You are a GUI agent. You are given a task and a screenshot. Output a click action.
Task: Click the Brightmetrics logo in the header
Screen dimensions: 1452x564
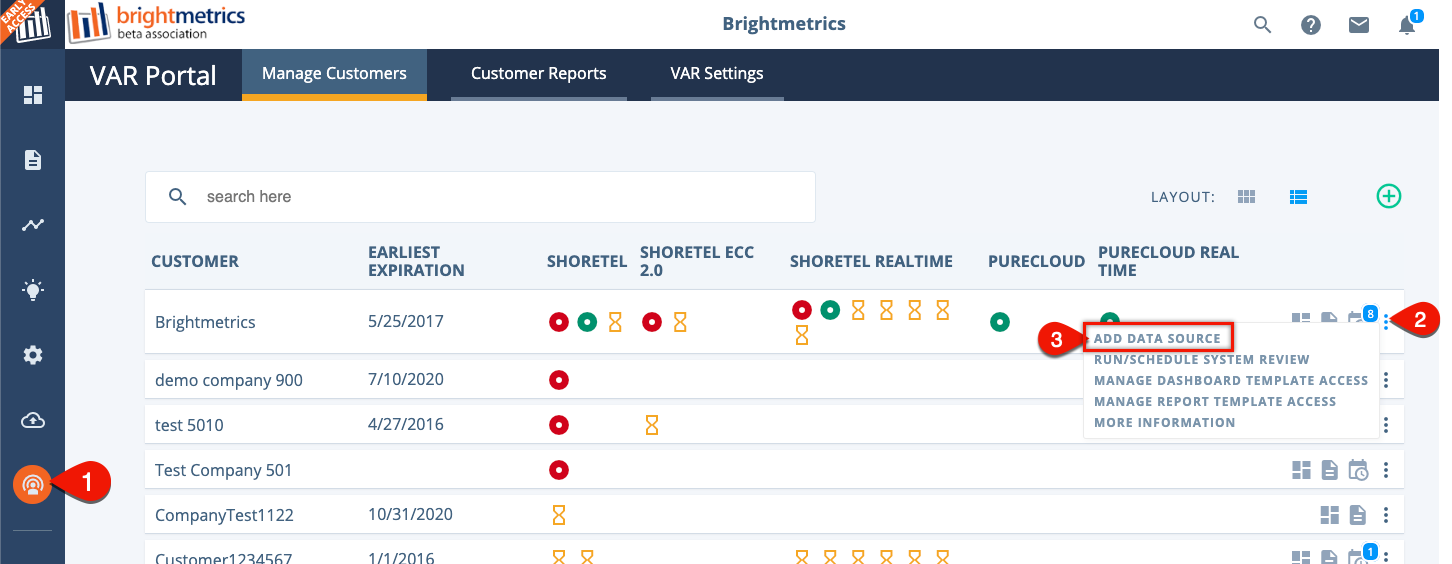pos(157,24)
